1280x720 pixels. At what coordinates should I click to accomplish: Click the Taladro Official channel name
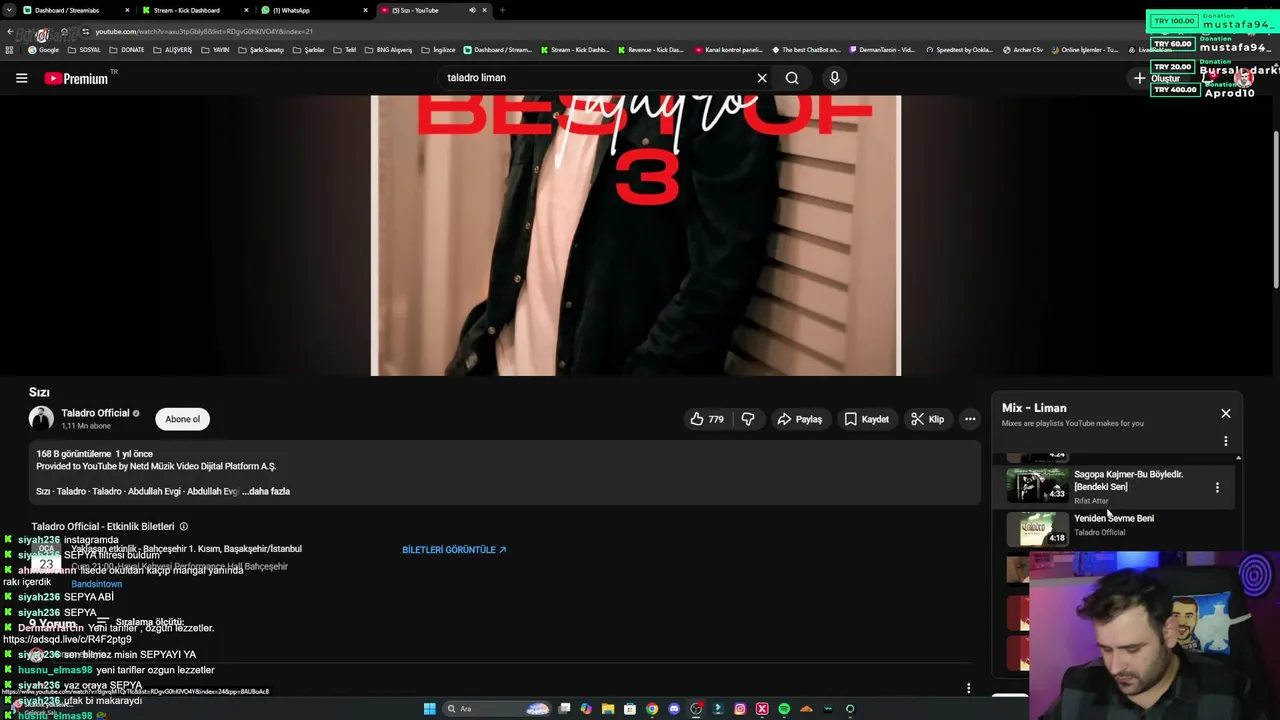click(x=95, y=413)
